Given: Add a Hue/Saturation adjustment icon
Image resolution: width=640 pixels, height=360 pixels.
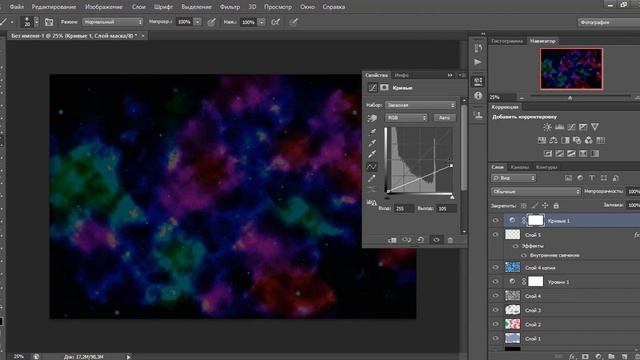Looking at the screenshot, I should click(542, 140).
